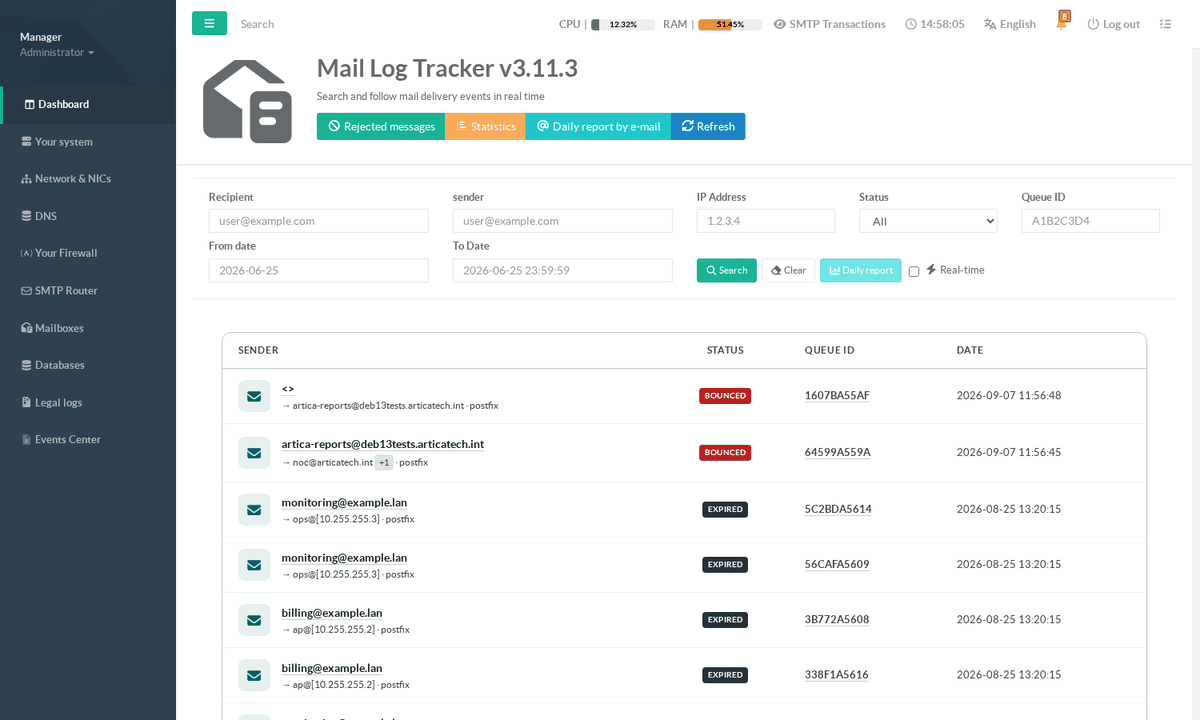1200x720 pixels.
Task: Click the QUEUE ID column header
Action: click(830, 350)
